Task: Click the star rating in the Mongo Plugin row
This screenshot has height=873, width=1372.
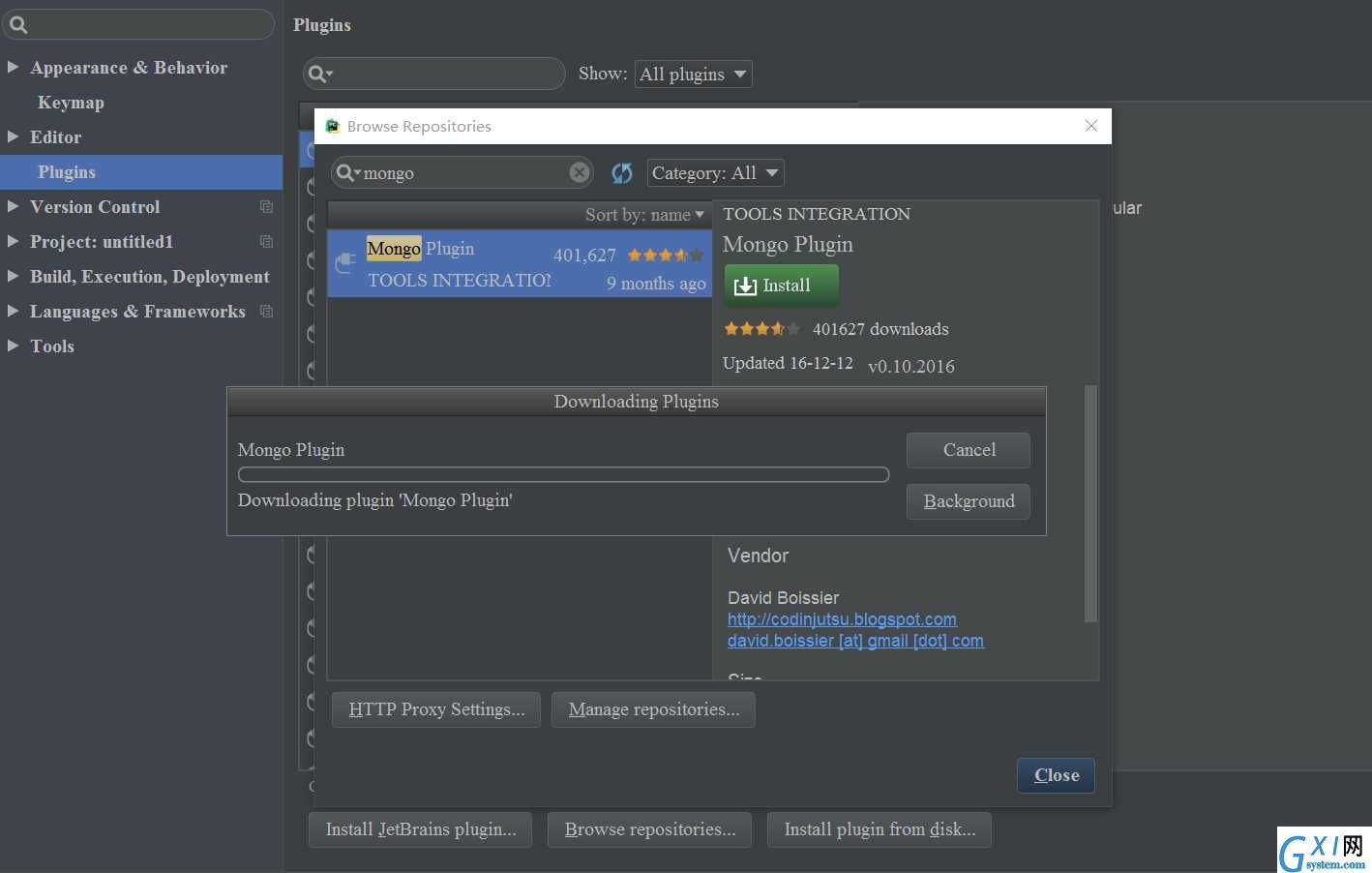Action: coord(666,256)
